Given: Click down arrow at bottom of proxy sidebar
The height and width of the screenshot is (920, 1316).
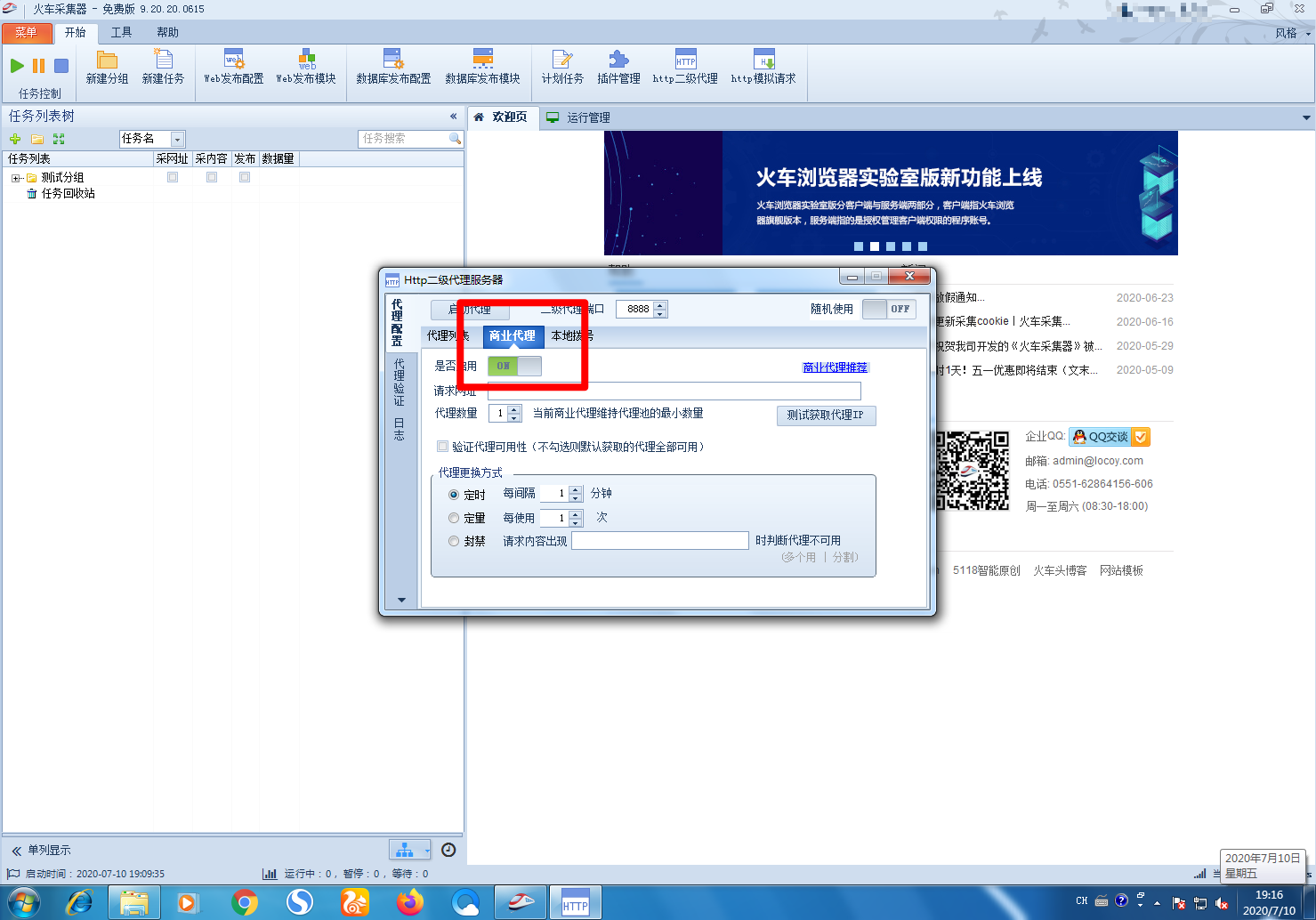Looking at the screenshot, I should click(401, 600).
